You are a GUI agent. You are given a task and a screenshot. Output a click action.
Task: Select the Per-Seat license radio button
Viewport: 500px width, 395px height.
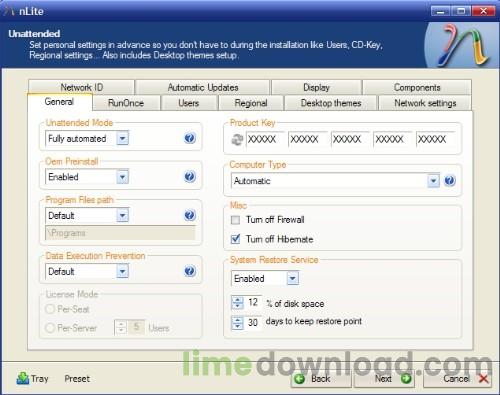click(50, 309)
